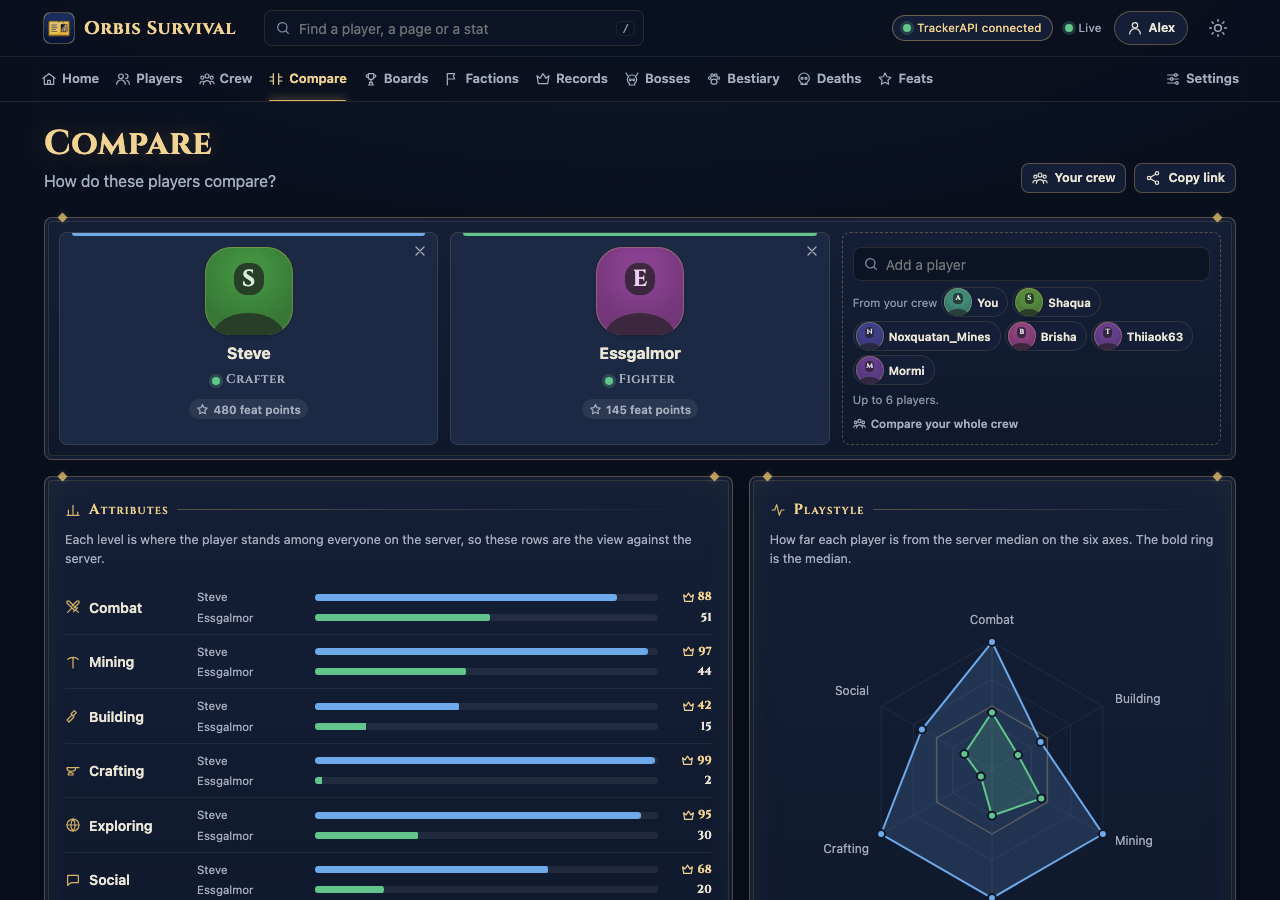1280x900 pixels.
Task: Remove Steve from comparison with X
Action: pyautogui.click(x=420, y=251)
